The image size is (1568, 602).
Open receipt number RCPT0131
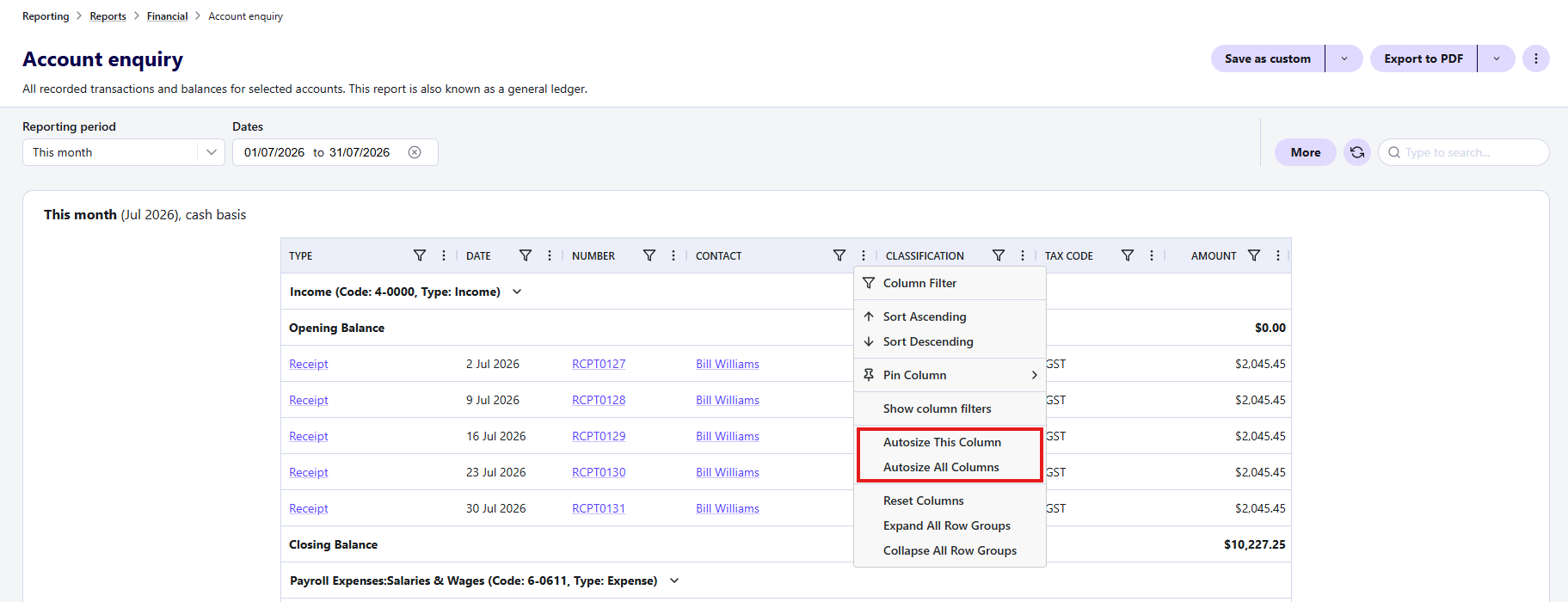coord(599,508)
